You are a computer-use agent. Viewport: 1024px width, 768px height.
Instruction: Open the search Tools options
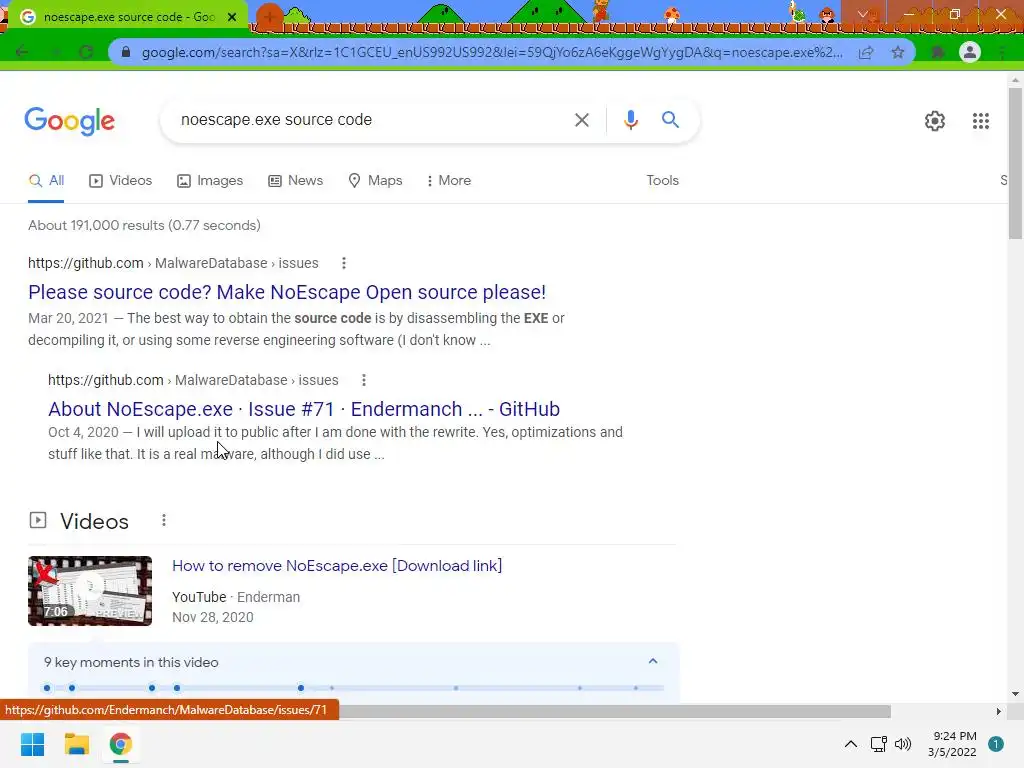(x=662, y=180)
